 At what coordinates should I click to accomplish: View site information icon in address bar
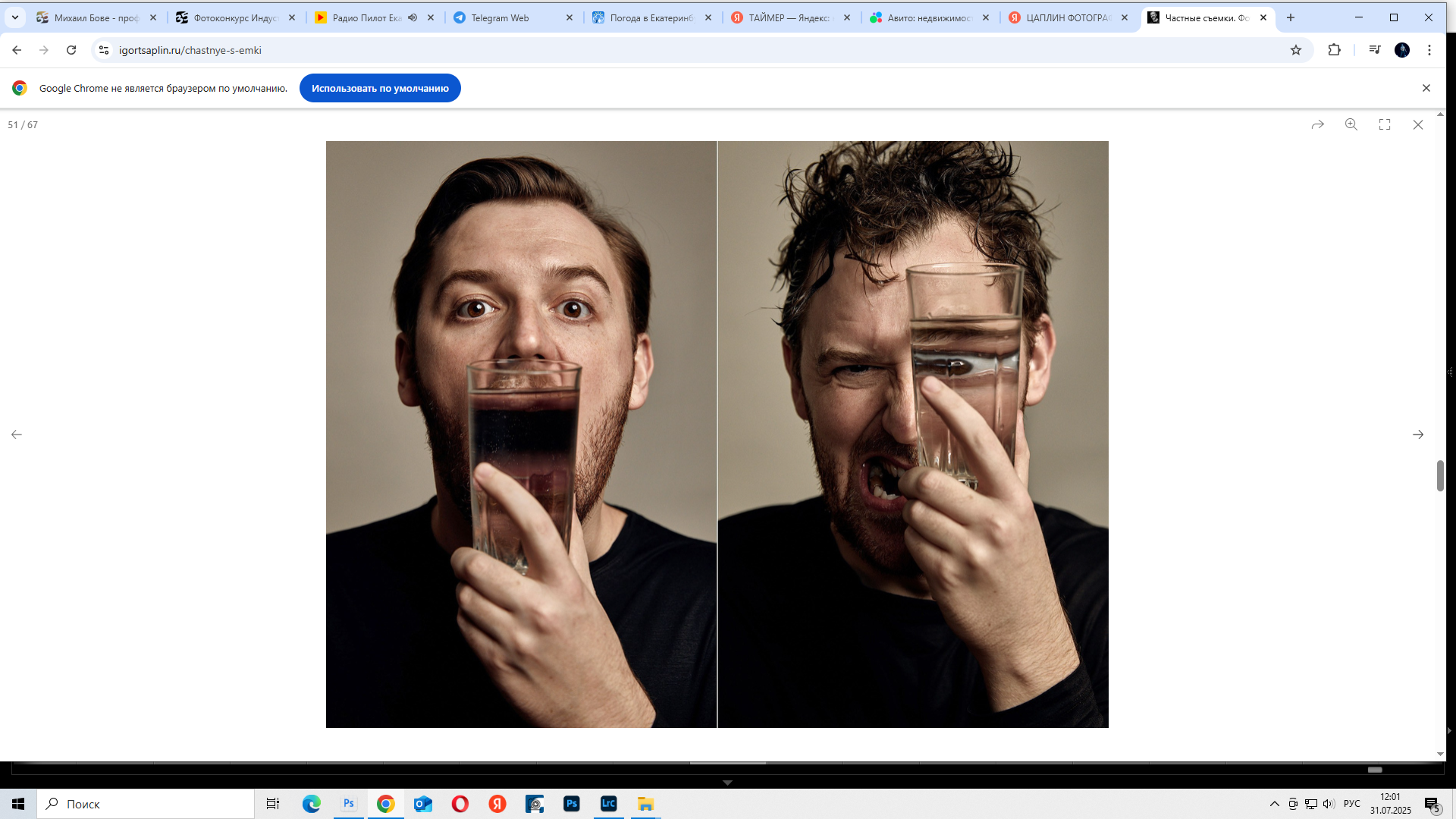click(x=104, y=50)
